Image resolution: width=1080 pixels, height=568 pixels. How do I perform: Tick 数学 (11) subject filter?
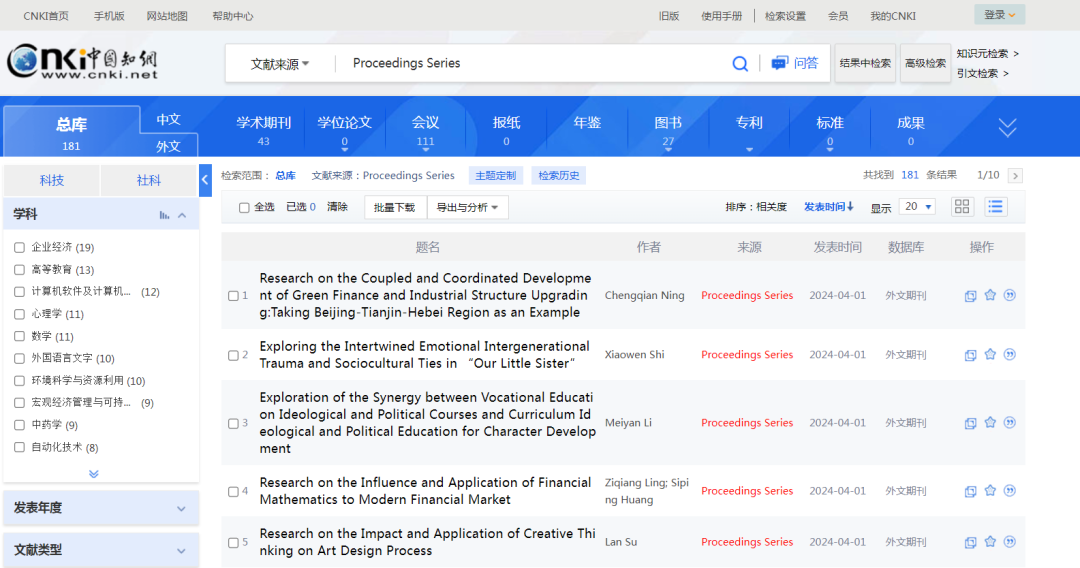click(x=19, y=336)
